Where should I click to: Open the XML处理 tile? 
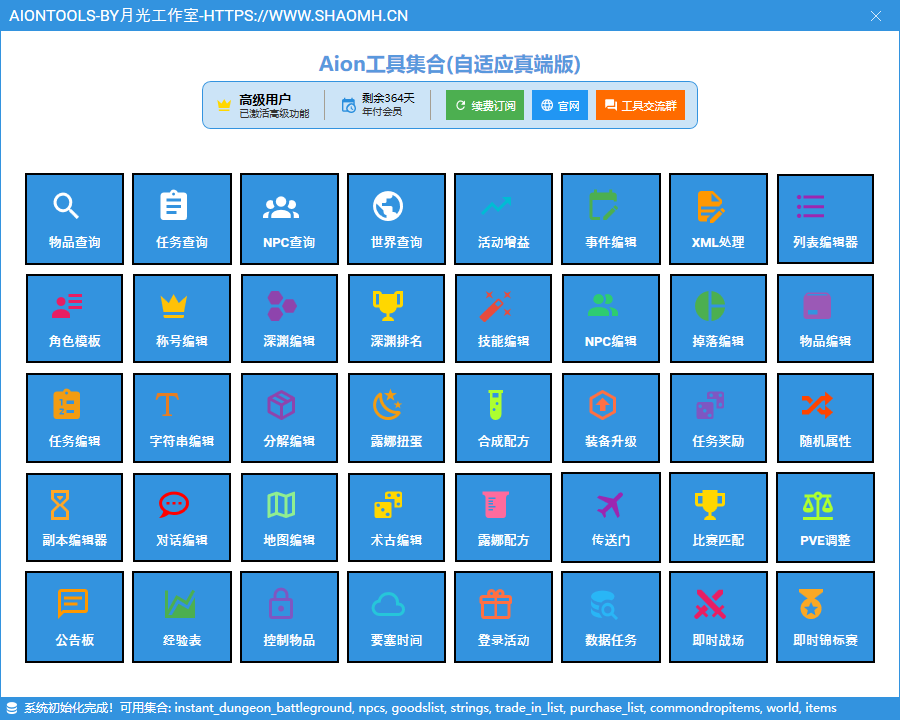tap(718, 219)
